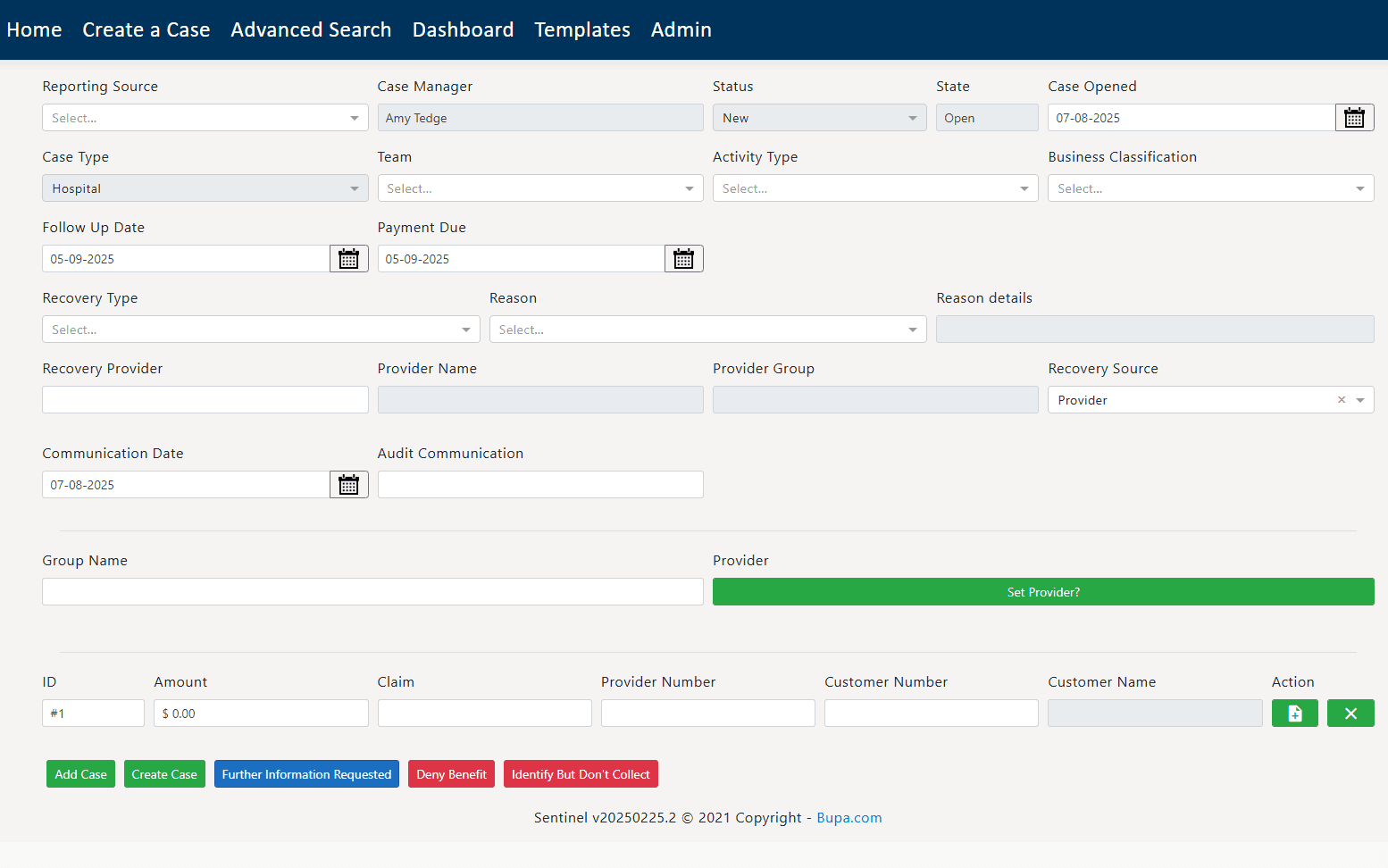Expand the Recovery Type dropdown
This screenshot has height=868, width=1388.
pyautogui.click(x=261, y=330)
